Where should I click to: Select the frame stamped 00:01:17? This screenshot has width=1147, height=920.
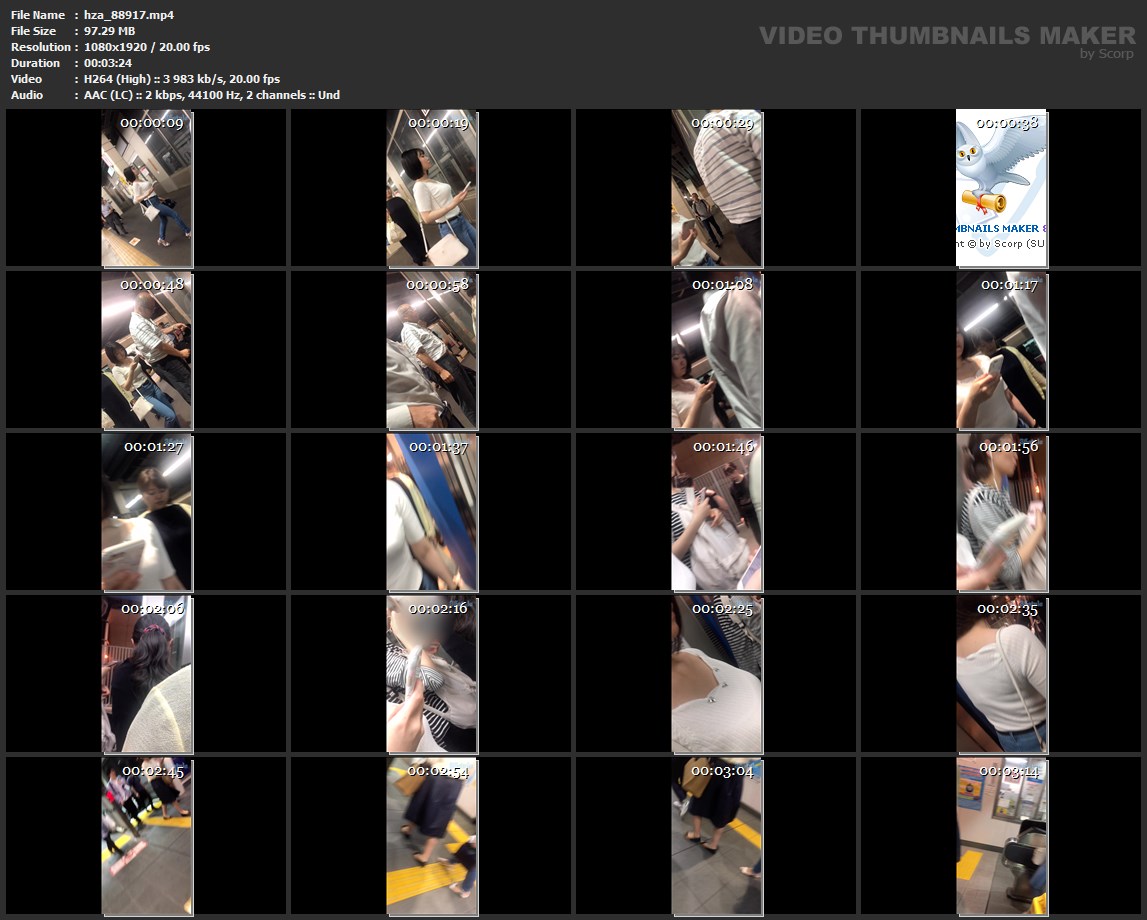(1001, 350)
